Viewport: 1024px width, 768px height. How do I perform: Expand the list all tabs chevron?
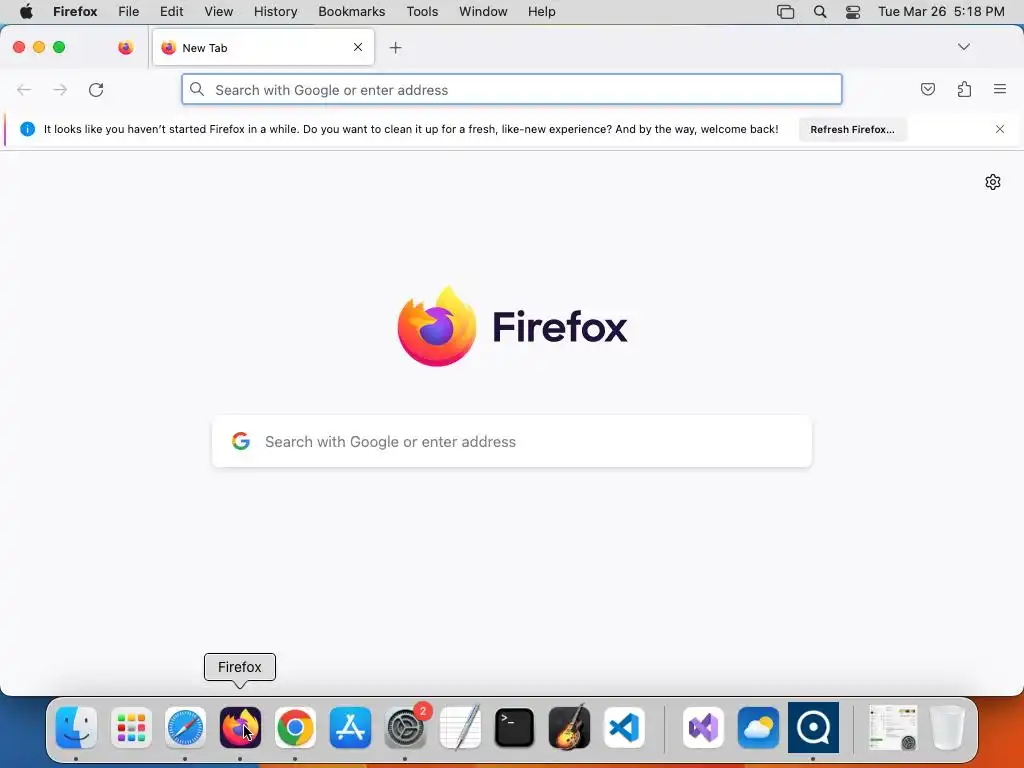tap(963, 47)
